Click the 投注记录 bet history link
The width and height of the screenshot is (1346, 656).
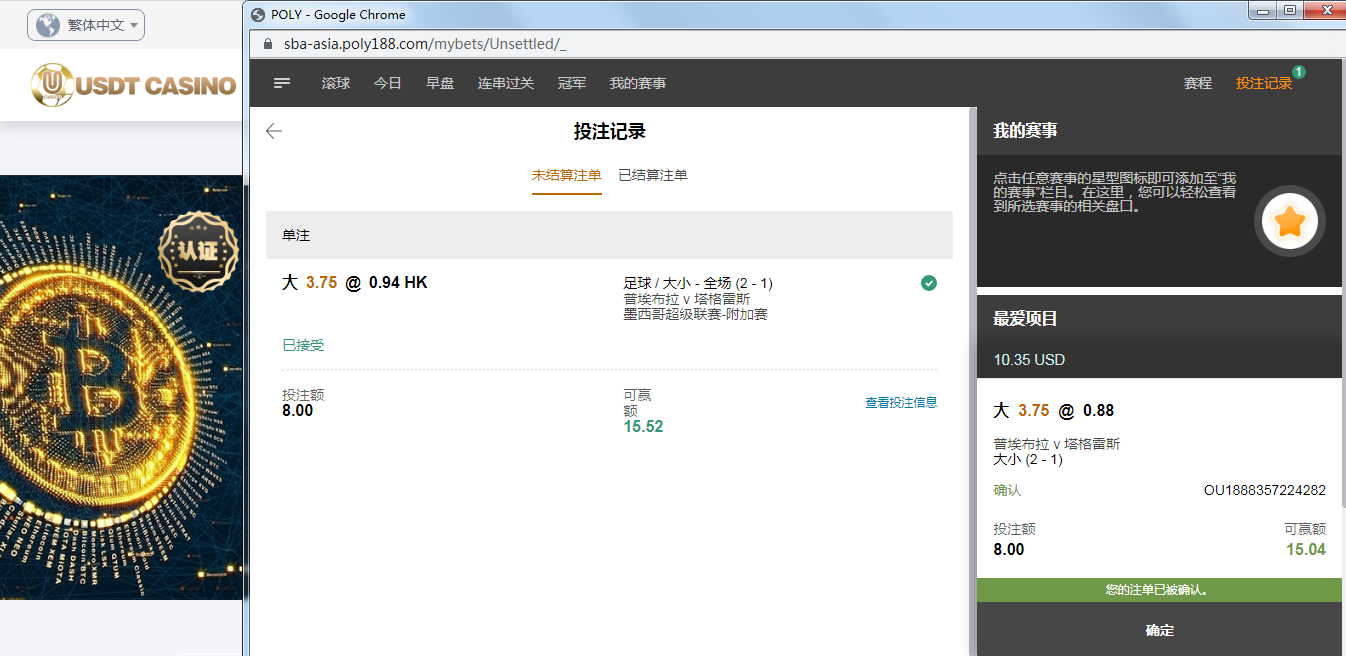coord(1264,83)
